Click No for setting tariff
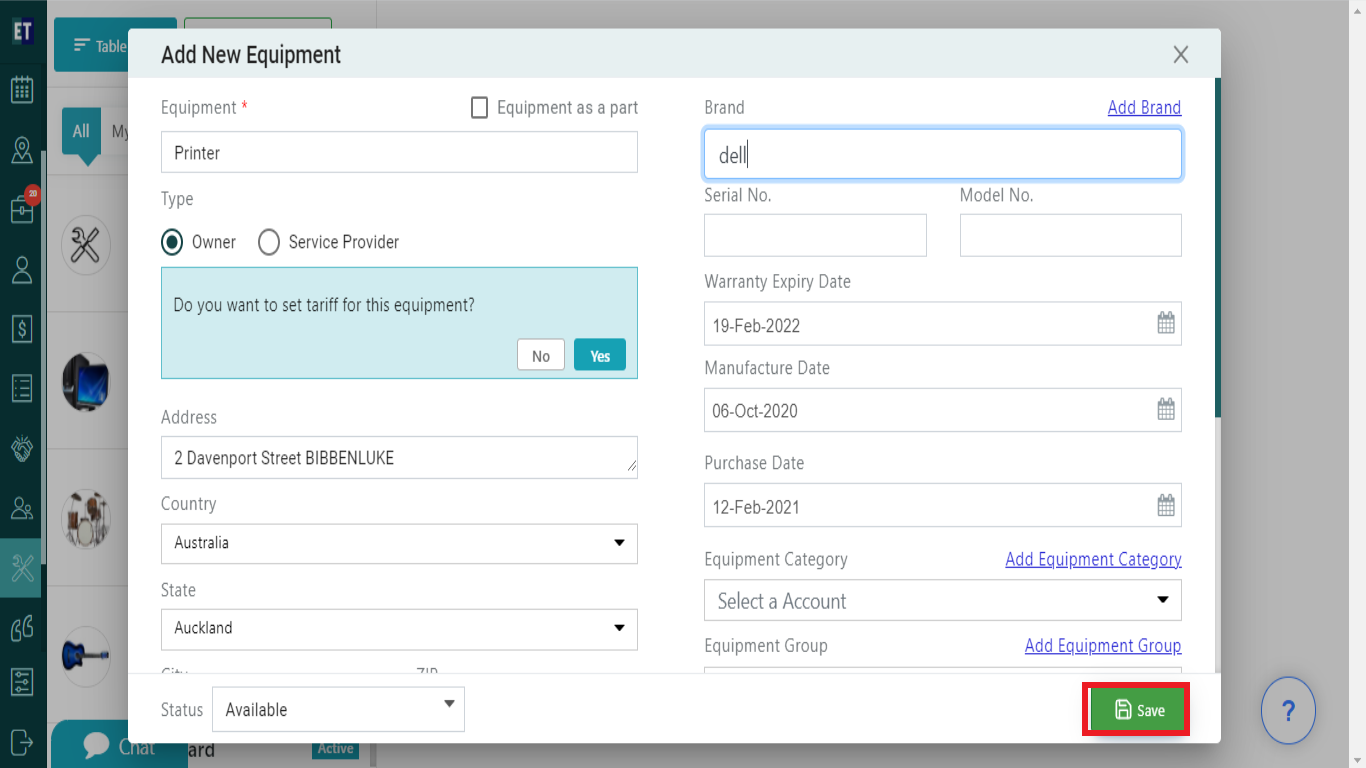This screenshot has width=1366, height=768. (541, 355)
